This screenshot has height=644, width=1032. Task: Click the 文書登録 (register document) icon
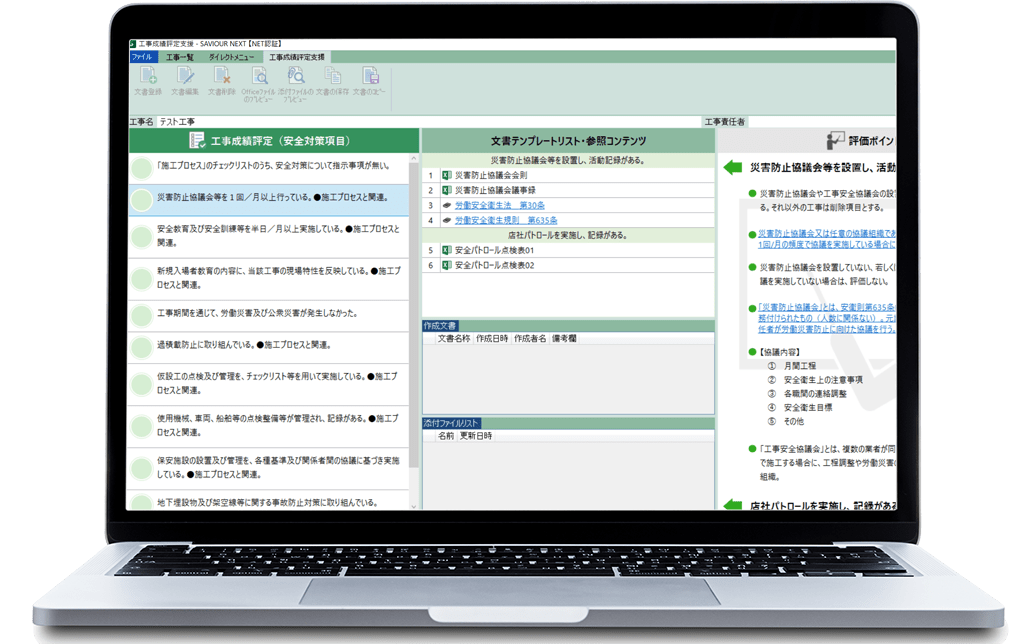[x=147, y=77]
